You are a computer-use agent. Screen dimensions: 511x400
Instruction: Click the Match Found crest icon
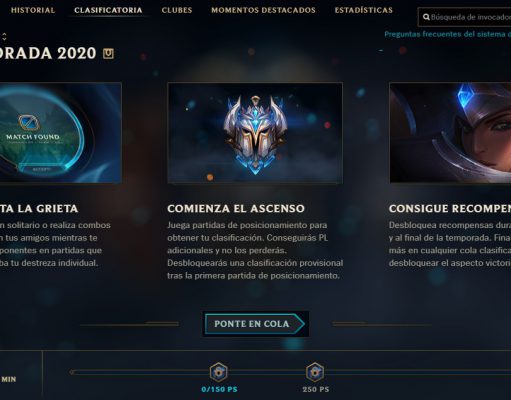29,123
